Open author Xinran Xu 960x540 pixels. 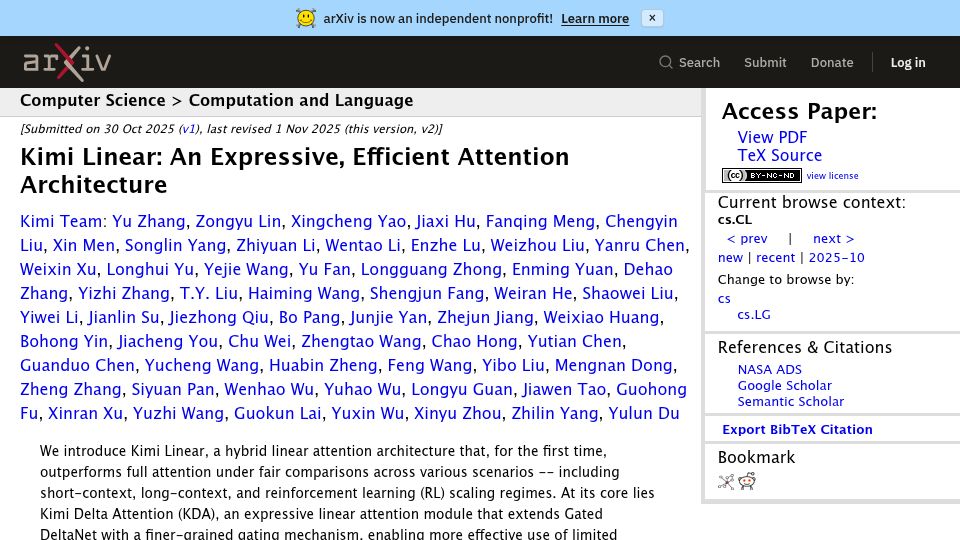85,413
